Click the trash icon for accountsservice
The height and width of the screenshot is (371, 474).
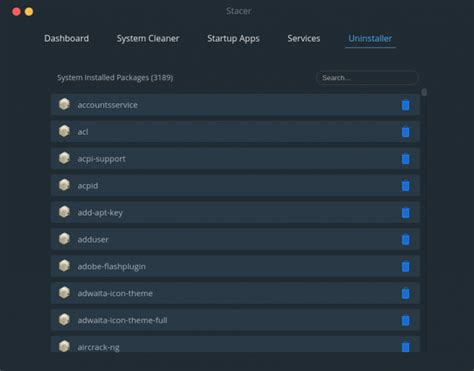(x=405, y=105)
